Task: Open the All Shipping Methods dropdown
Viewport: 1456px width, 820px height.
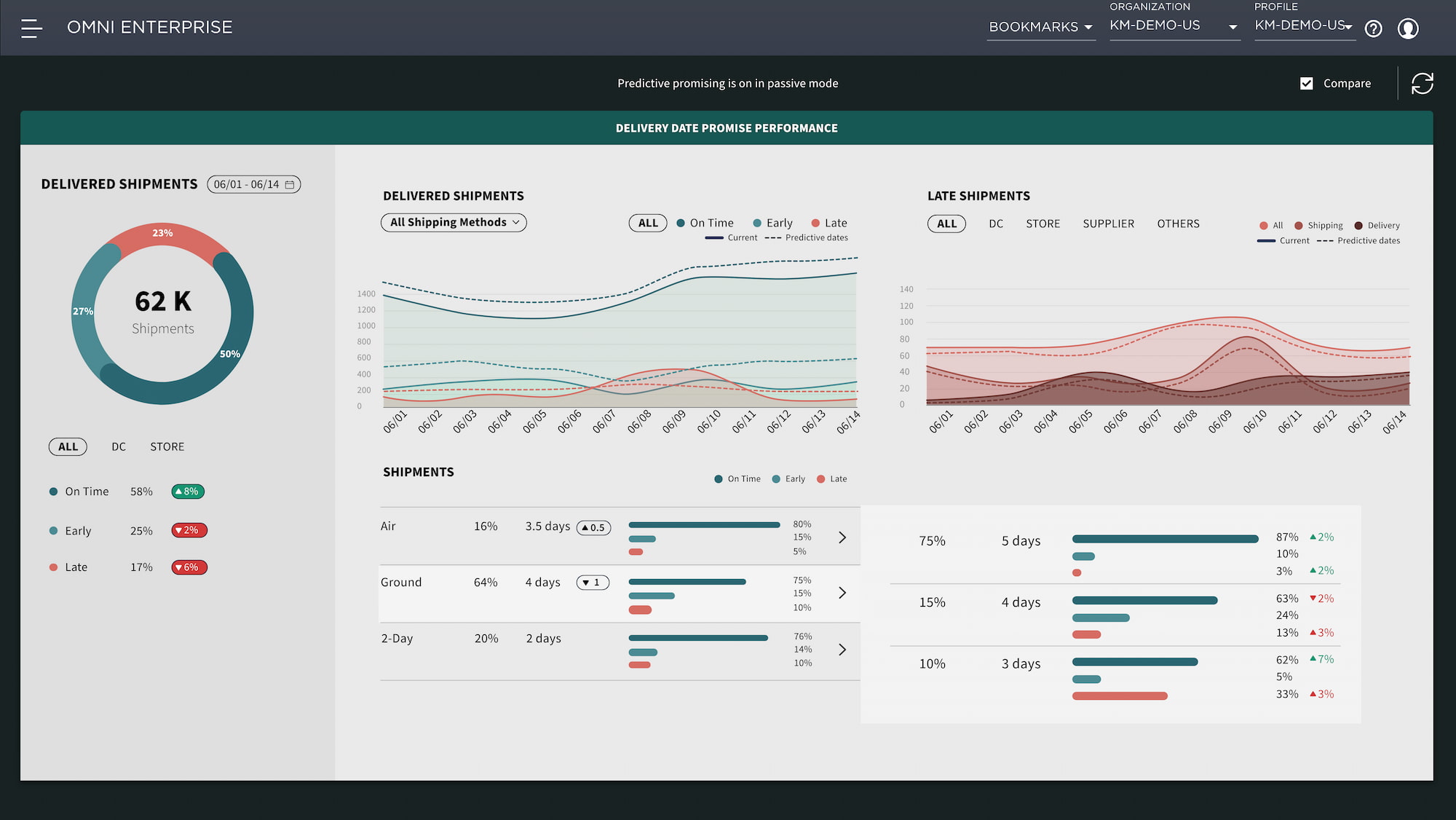Action: (453, 222)
